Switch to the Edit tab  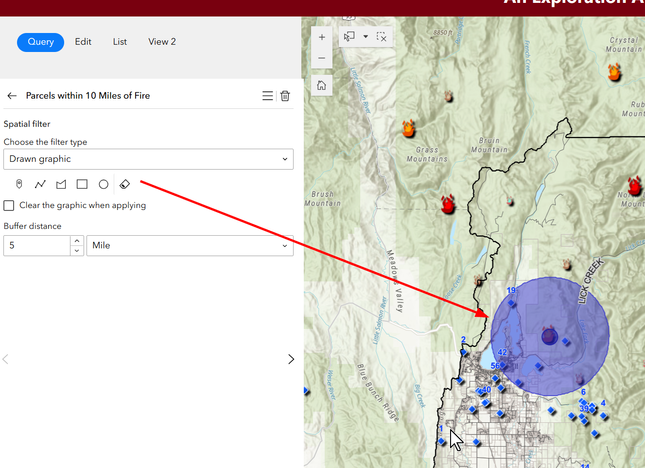(83, 42)
